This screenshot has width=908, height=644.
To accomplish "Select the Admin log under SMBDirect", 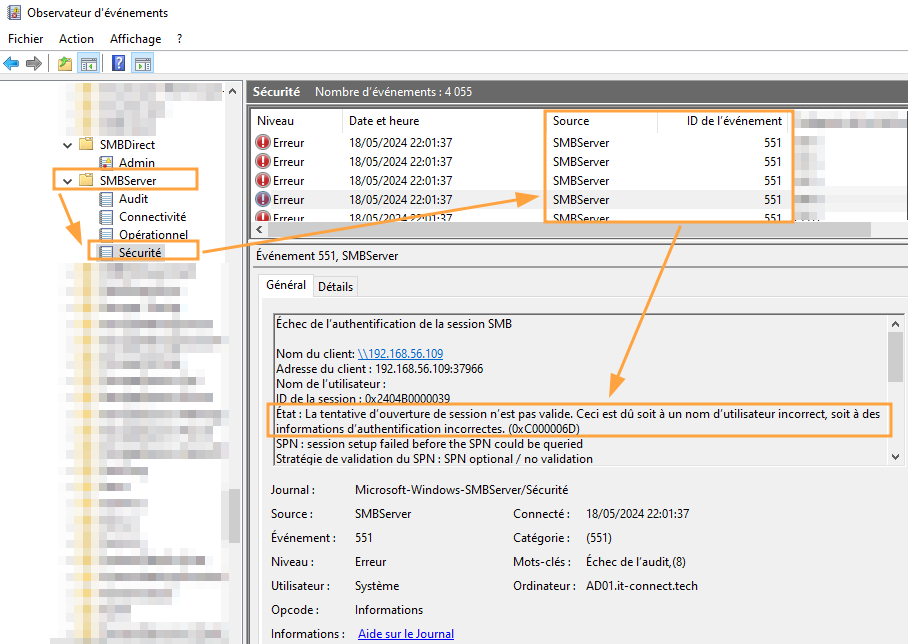I will [x=136, y=163].
